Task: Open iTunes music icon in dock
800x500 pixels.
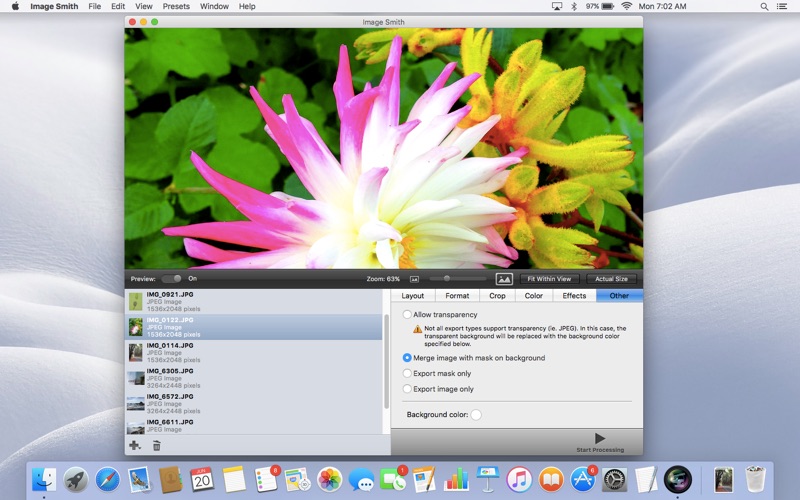Action: pyautogui.click(x=519, y=480)
